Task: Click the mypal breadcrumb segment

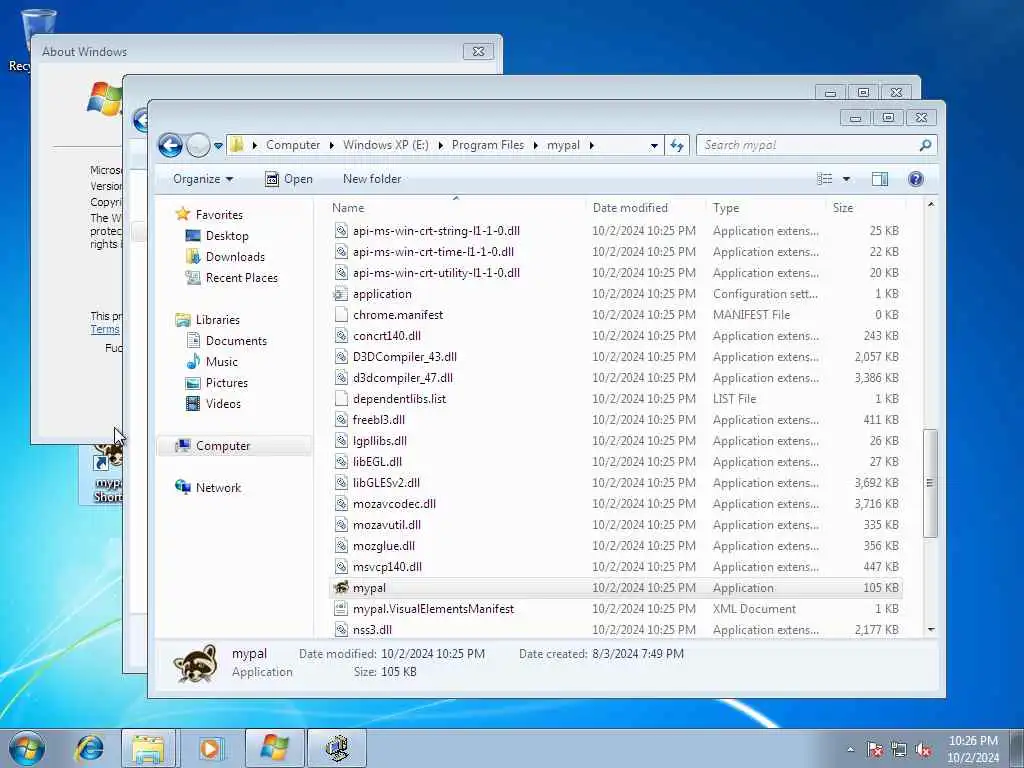Action: 563,145
